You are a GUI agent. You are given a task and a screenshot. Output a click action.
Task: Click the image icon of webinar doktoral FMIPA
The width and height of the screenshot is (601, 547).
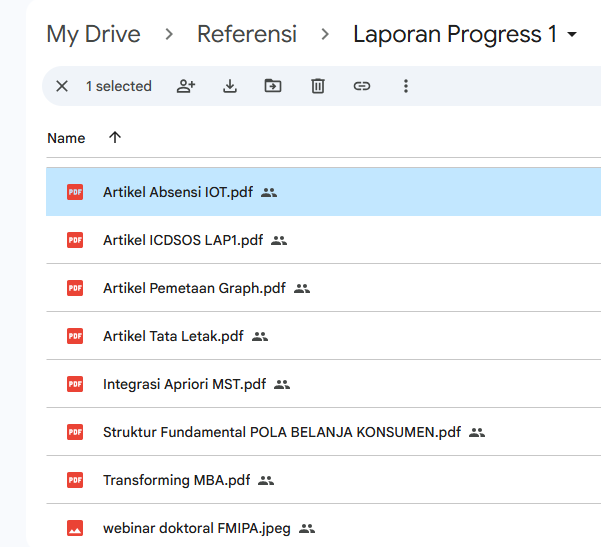pos(75,528)
